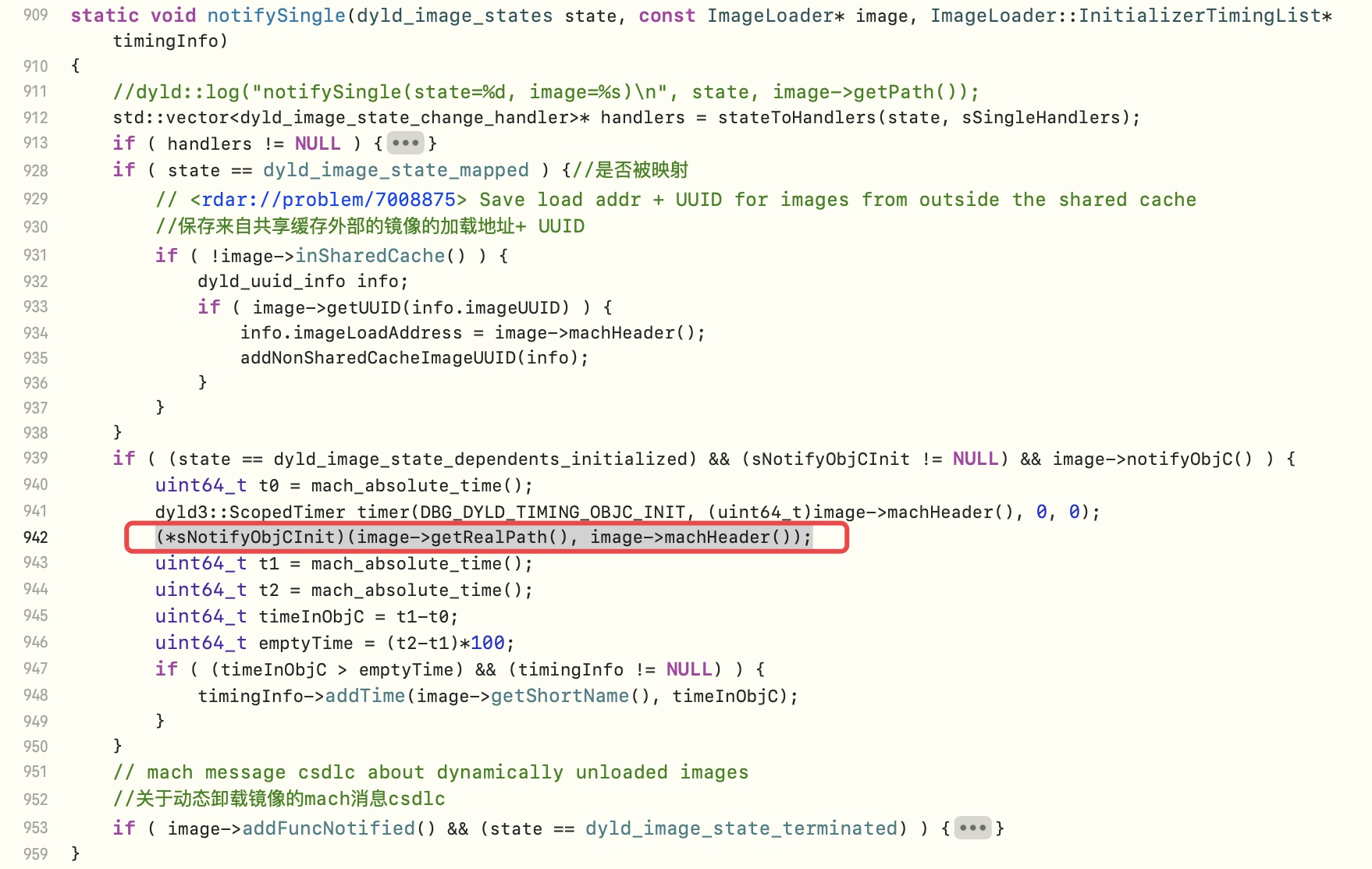
Task: Open the rdar://problem/7008875 link
Action: 328,200
